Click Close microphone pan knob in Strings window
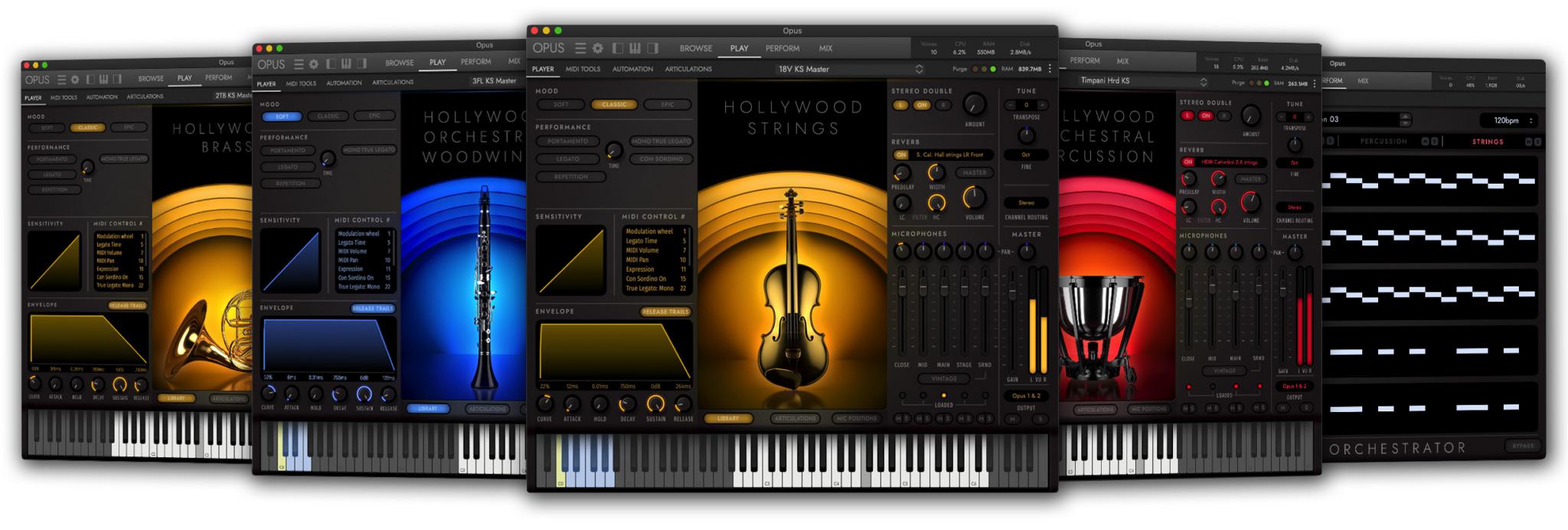Viewport: 1568px width, 530px height. coord(903,251)
